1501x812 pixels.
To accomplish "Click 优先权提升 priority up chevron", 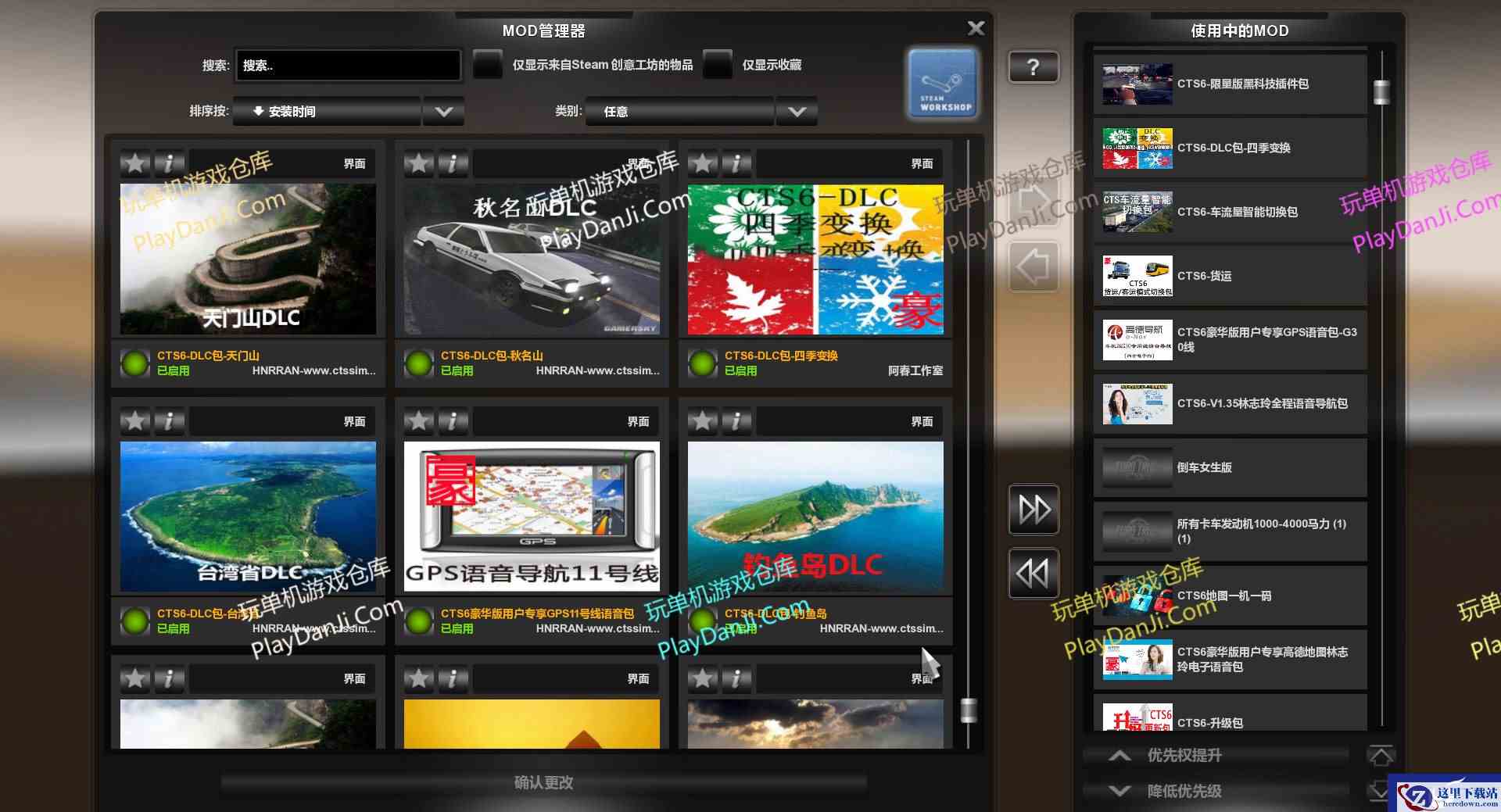I will (1119, 756).
